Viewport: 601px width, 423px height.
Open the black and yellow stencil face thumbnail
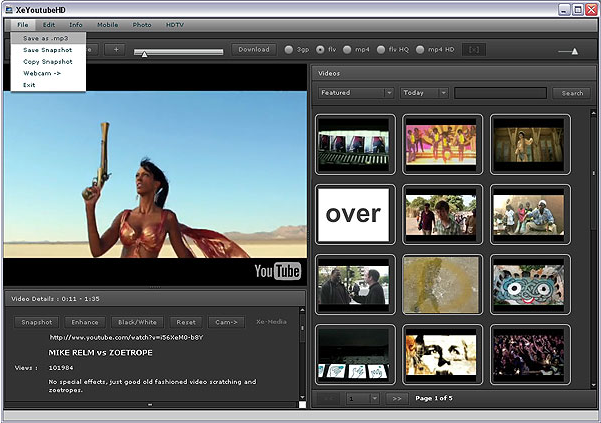coord(442,355)
